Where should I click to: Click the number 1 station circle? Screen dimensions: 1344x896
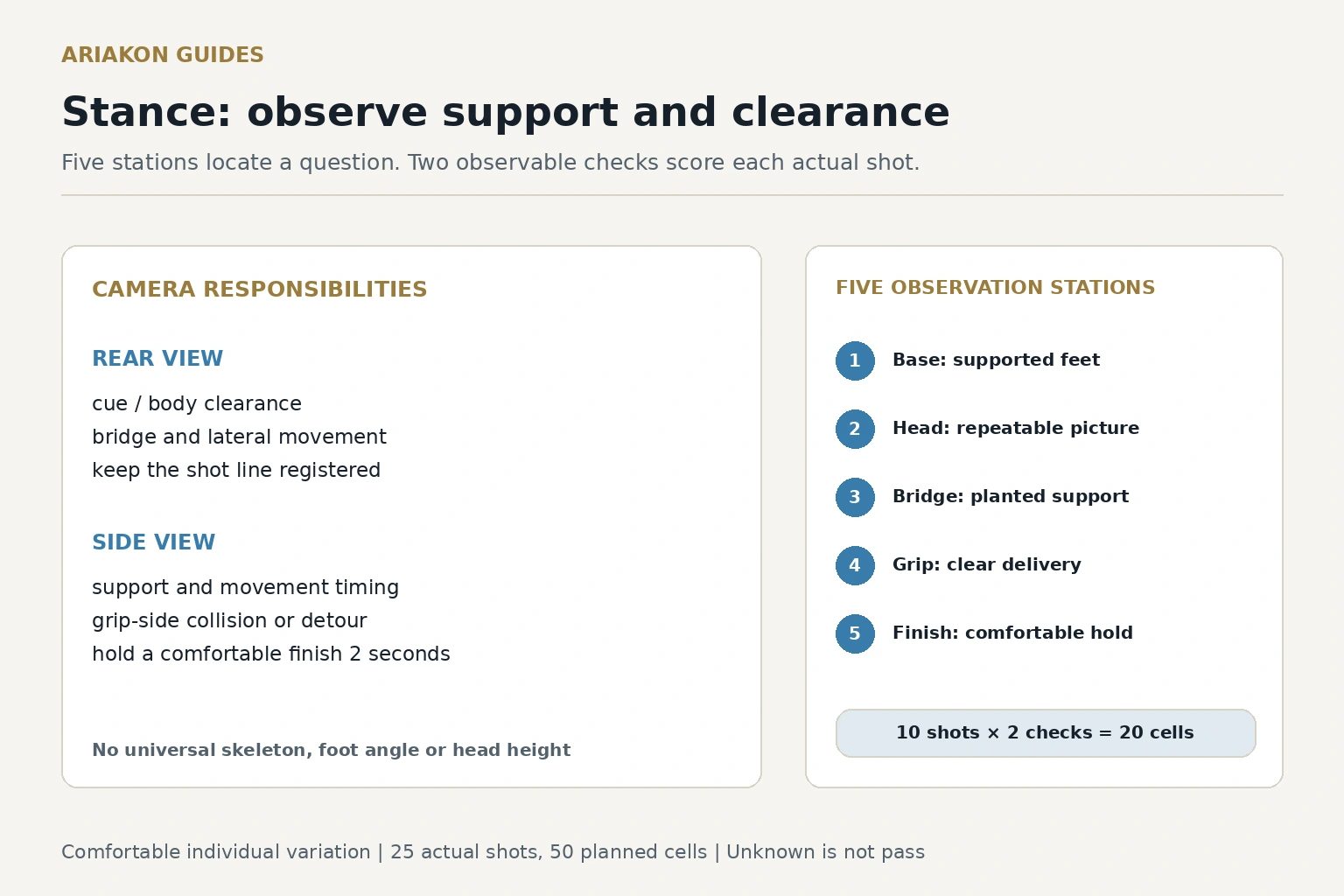pos(855,360)
